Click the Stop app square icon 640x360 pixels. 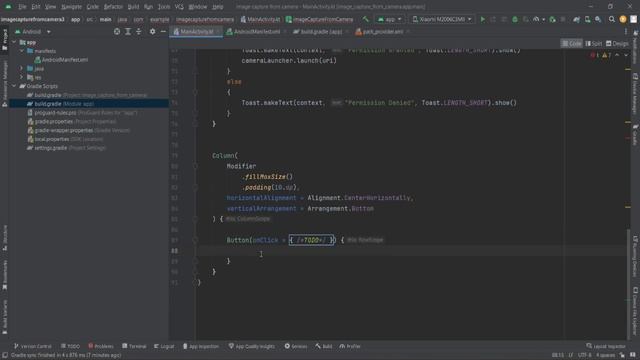click(x=563, y=19)
